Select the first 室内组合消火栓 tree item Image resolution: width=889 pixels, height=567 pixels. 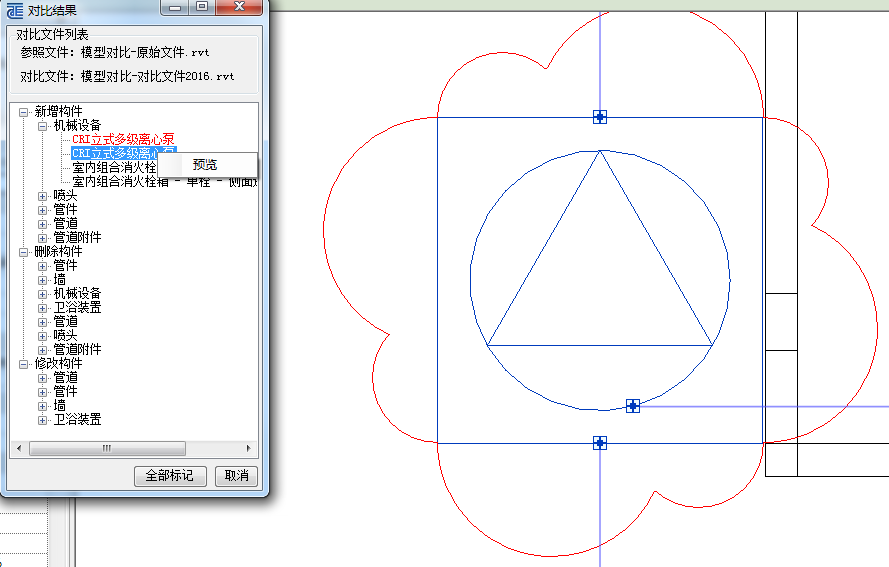[x=114, y=167]
